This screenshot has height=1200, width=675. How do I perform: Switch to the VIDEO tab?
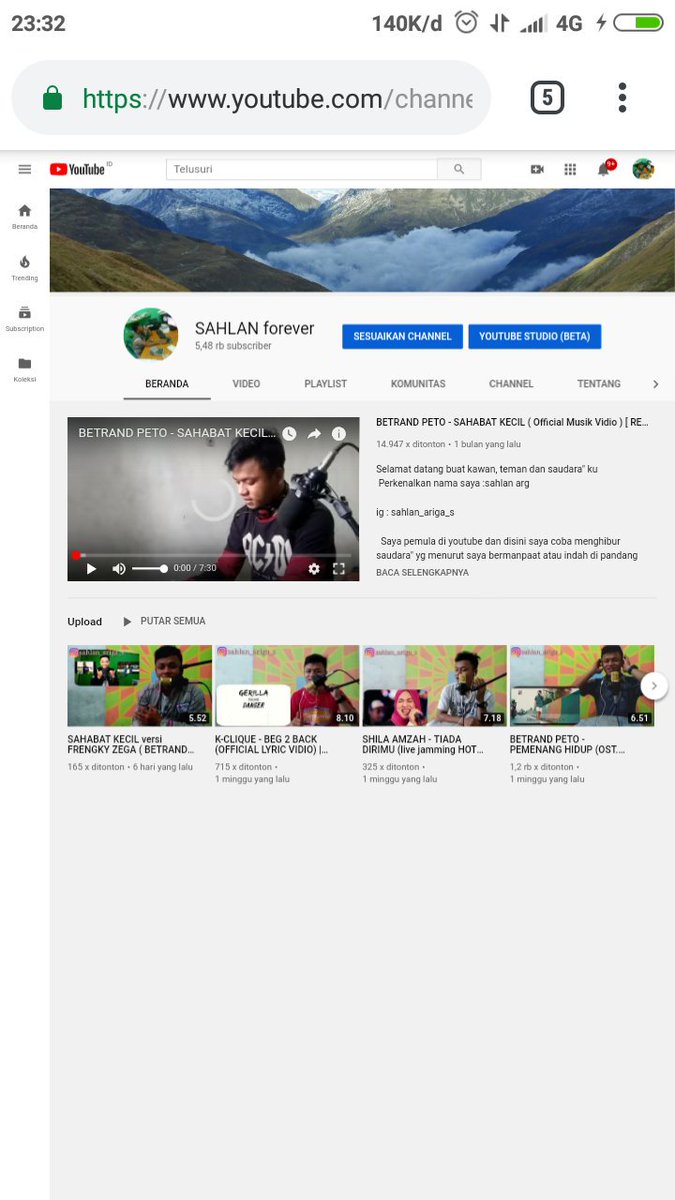point(246,384)
